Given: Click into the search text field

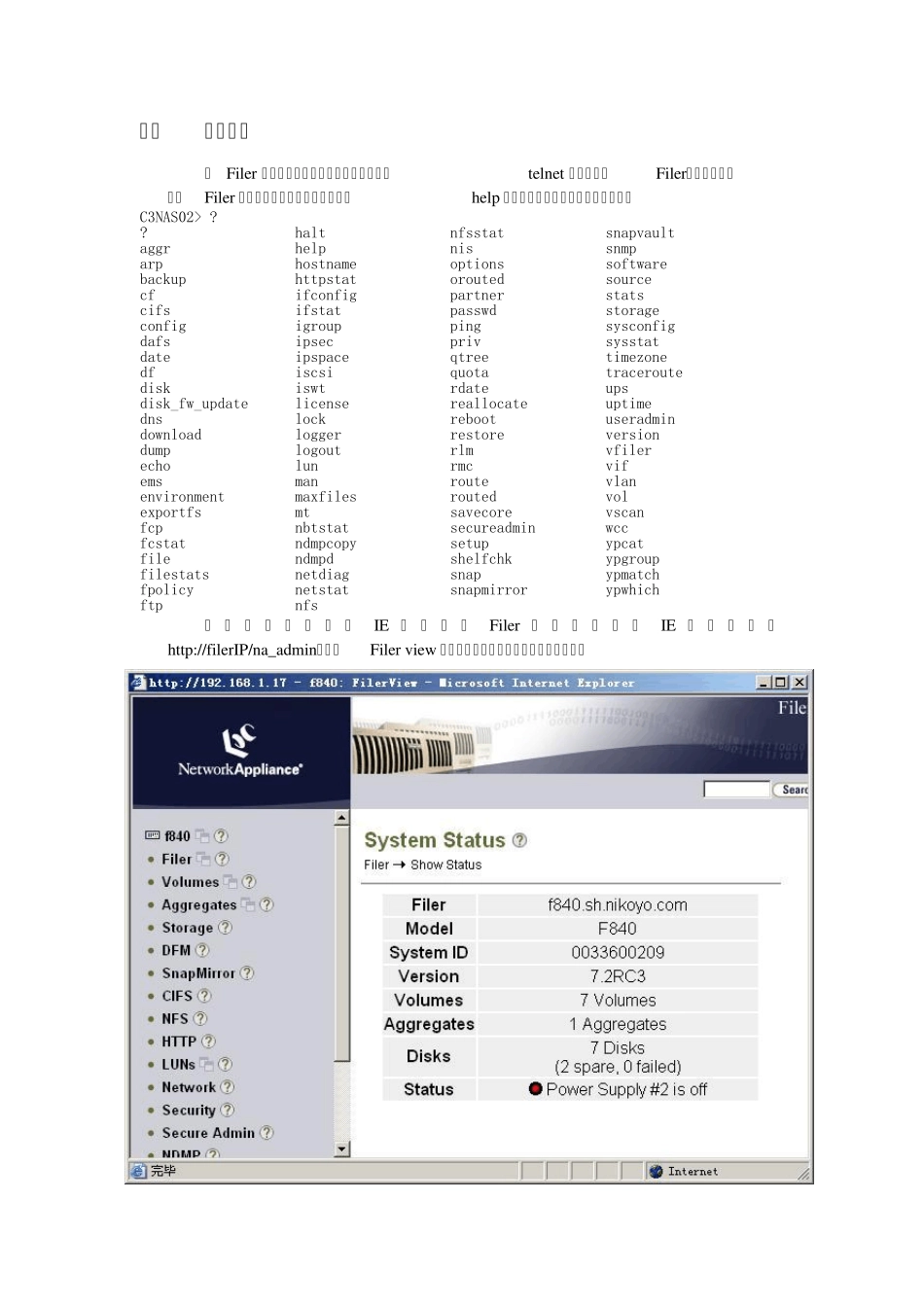Looking at the screenshot, I should [x=736, y=789].
